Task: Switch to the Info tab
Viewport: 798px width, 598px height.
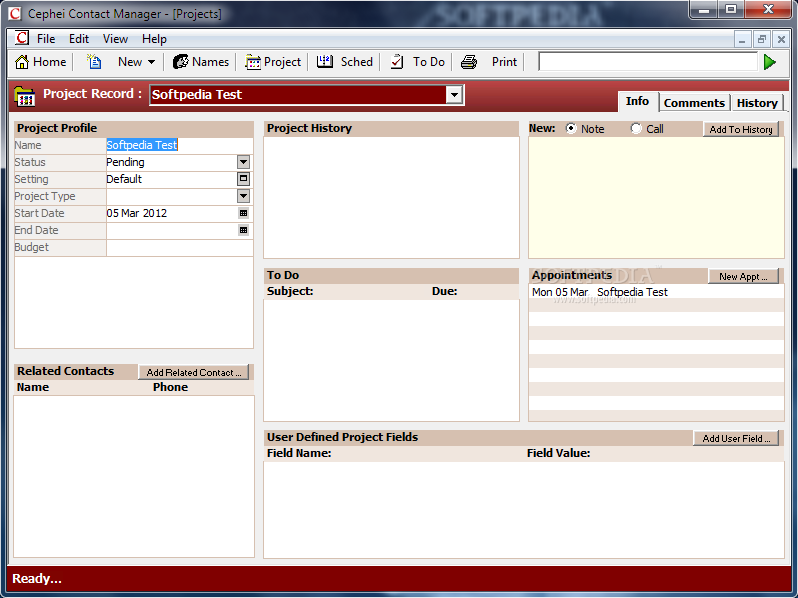Action: coord(637,101)
